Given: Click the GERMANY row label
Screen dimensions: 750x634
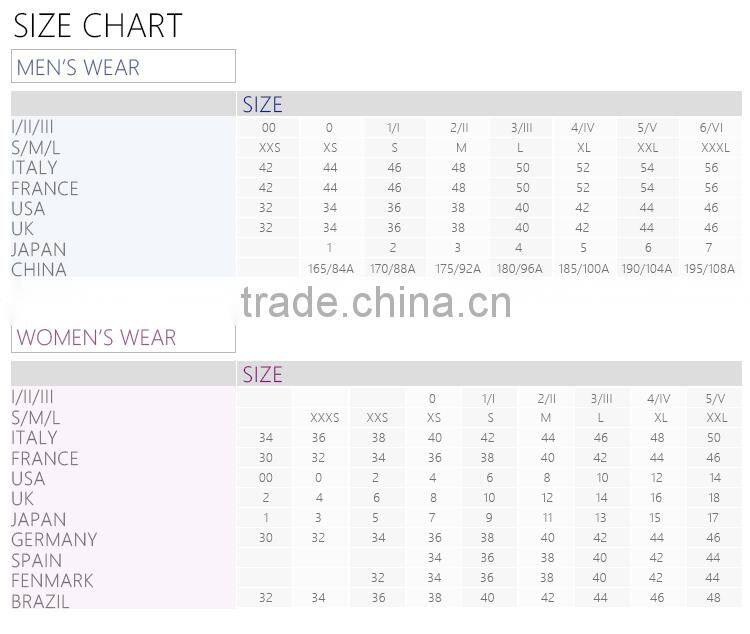Looking at the screenshot, I should [x=54, y=540].
